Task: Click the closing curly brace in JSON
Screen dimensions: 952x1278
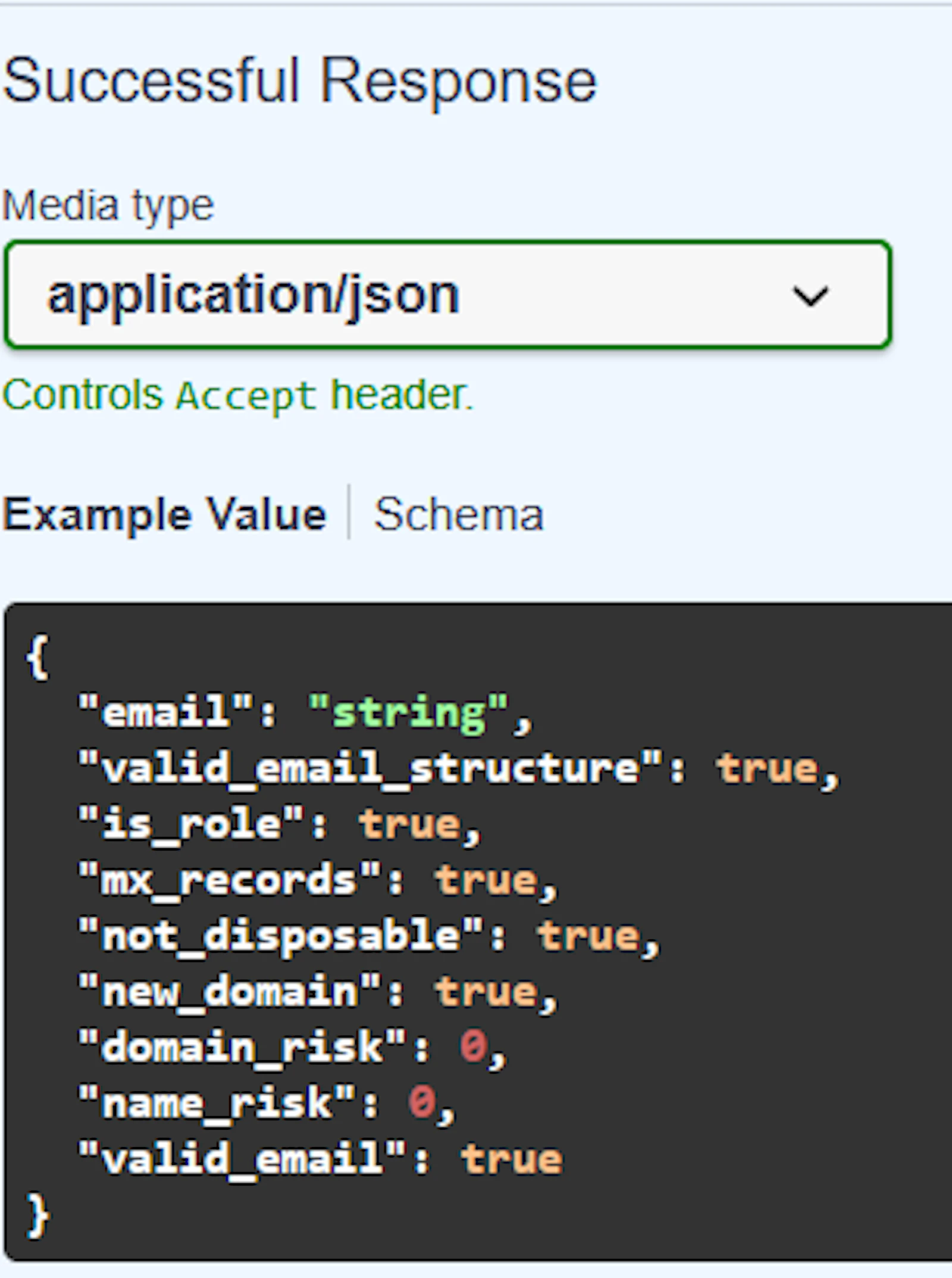Action: (x=37, y=1216)
